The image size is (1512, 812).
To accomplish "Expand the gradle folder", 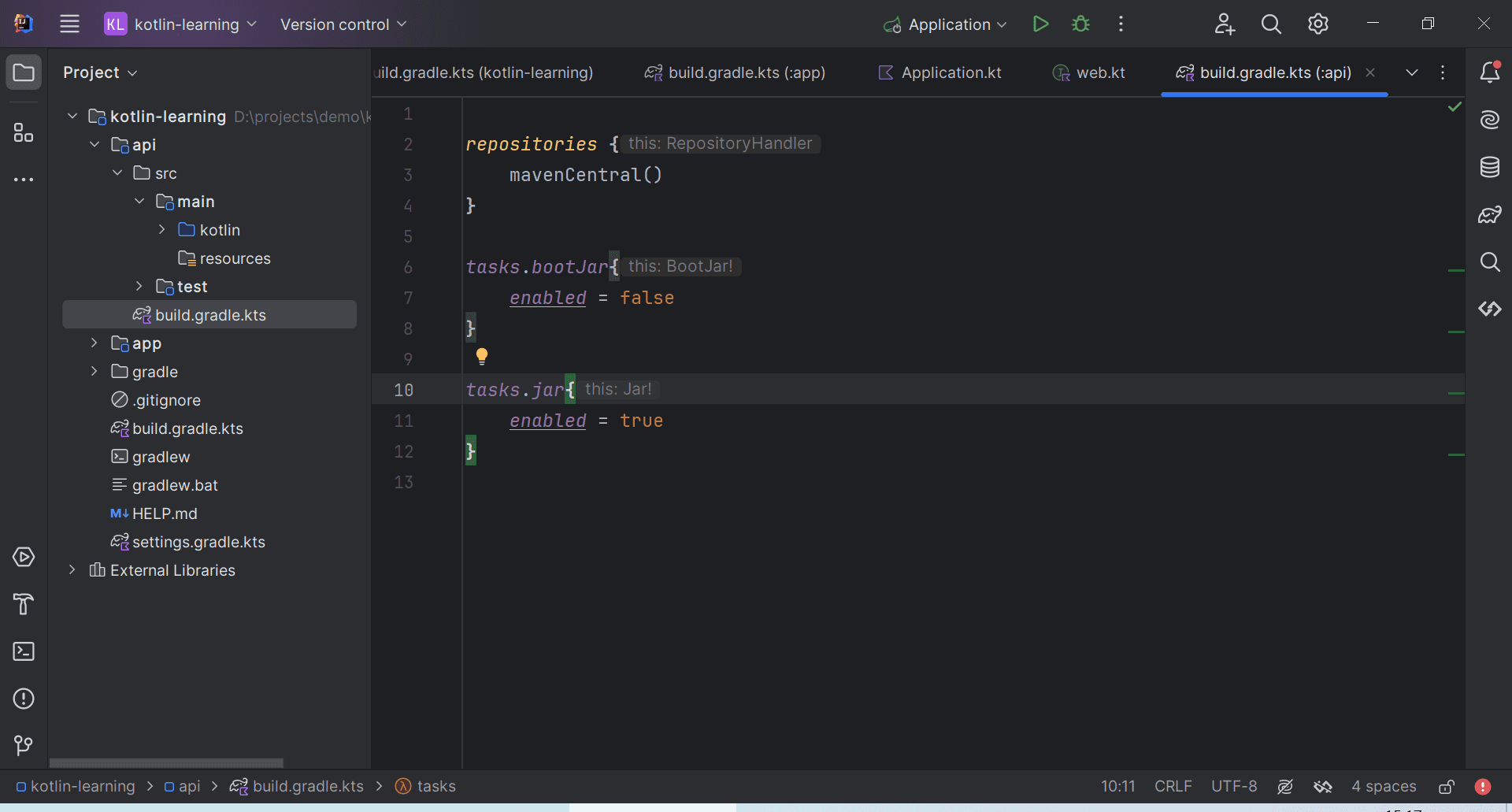I will pyautogui.click(x=94, y=371).
